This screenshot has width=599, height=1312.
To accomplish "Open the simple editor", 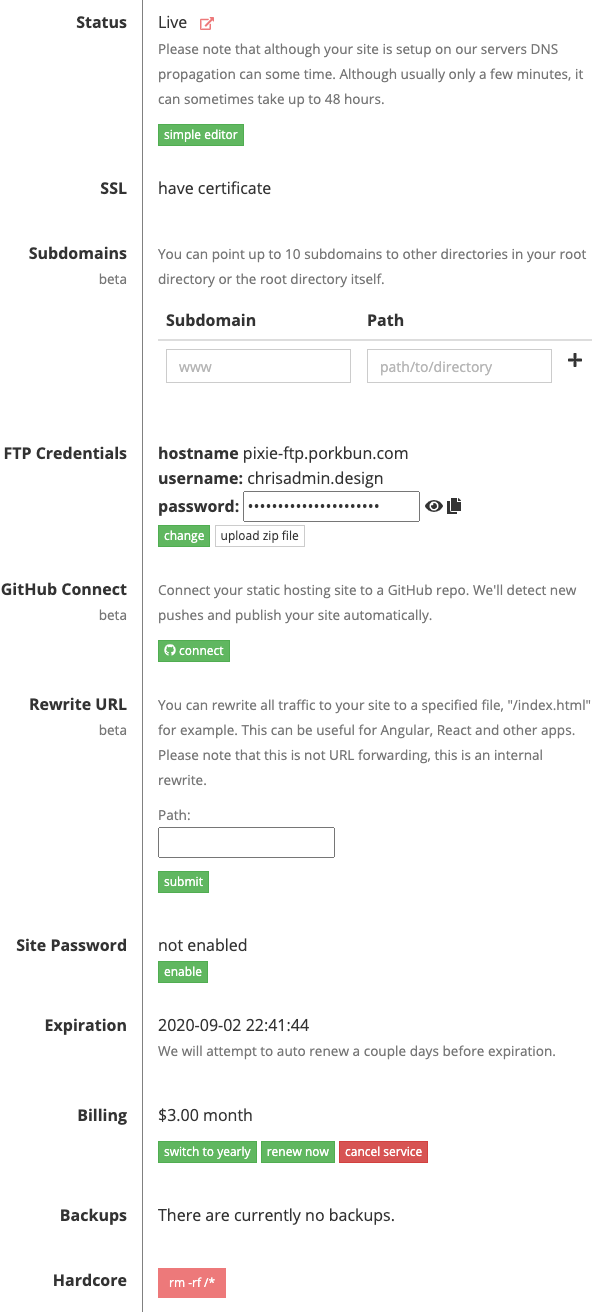I will tap(200, 134).
